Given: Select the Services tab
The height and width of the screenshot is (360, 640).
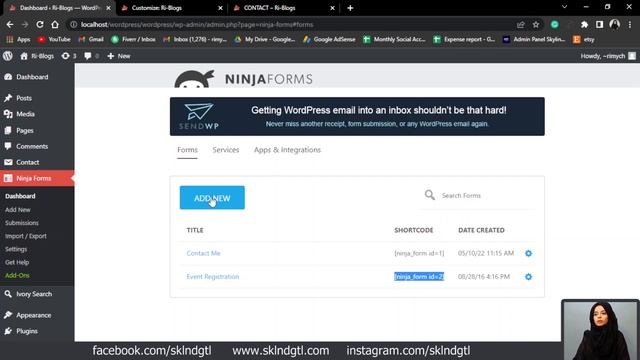Looking at the screenshot, I should click(226, 150).
